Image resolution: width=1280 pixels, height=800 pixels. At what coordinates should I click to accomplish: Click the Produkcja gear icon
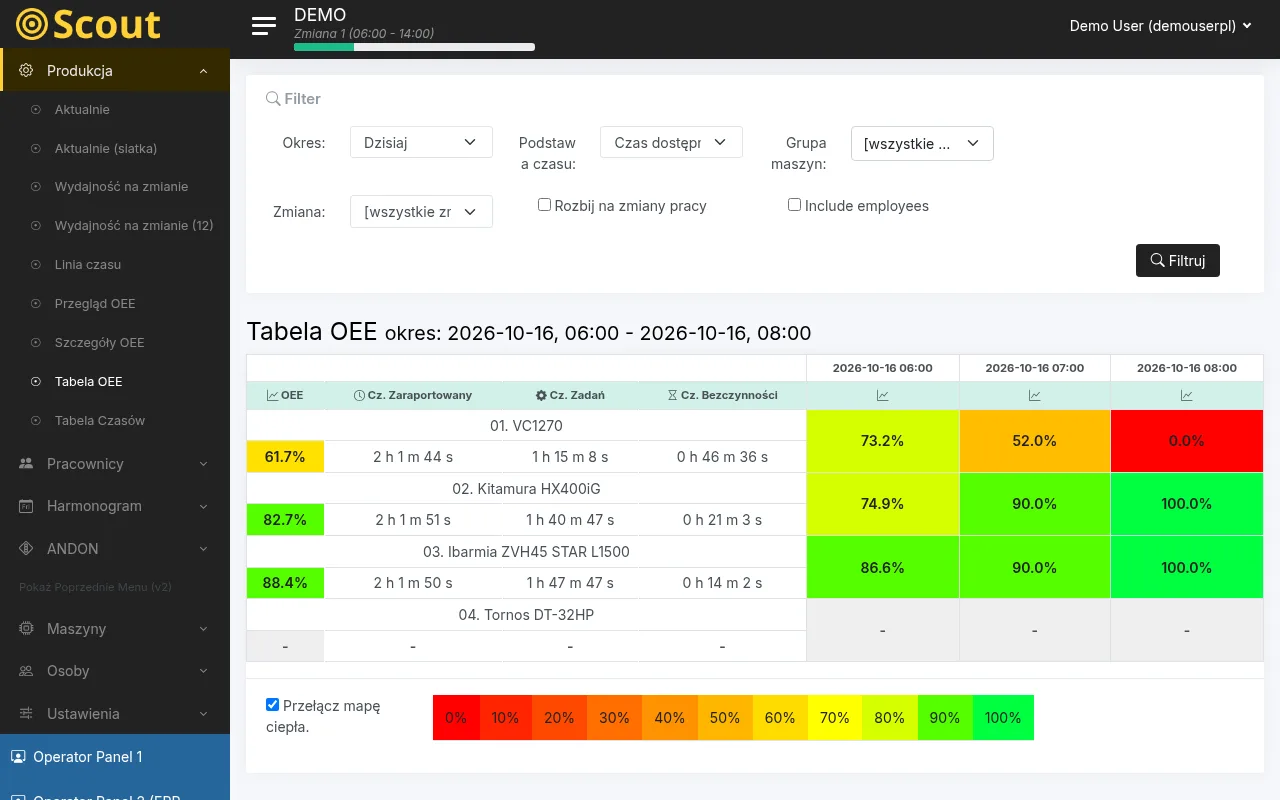click(26, 71)
